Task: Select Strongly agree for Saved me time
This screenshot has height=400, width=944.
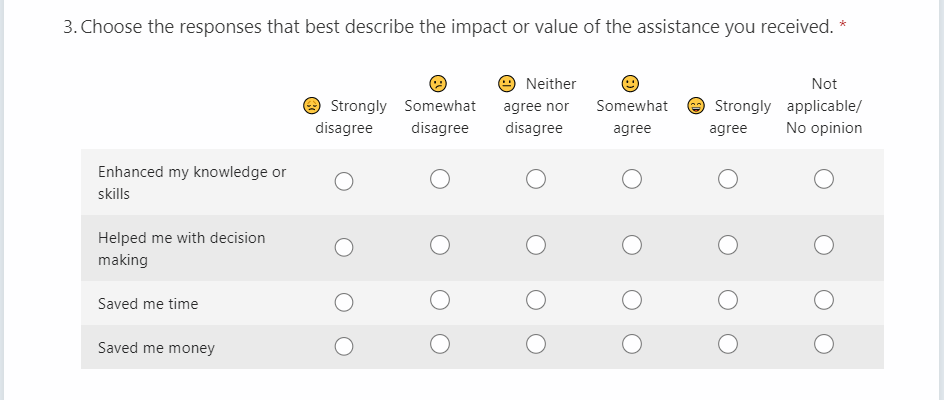Action: click(728, 300)
